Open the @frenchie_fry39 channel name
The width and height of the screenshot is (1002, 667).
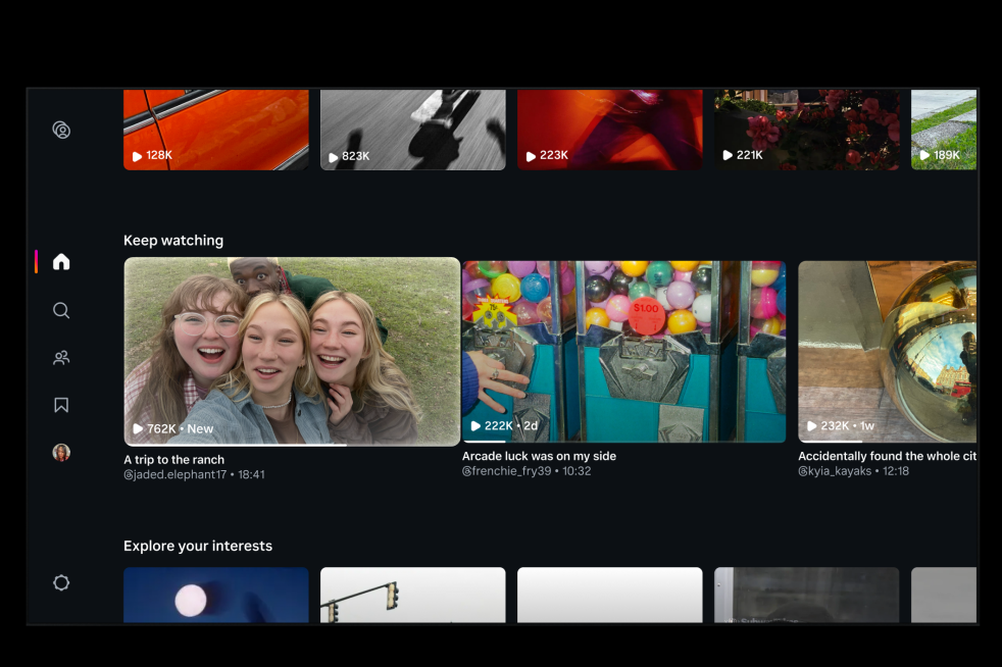(x=507, y=471)
